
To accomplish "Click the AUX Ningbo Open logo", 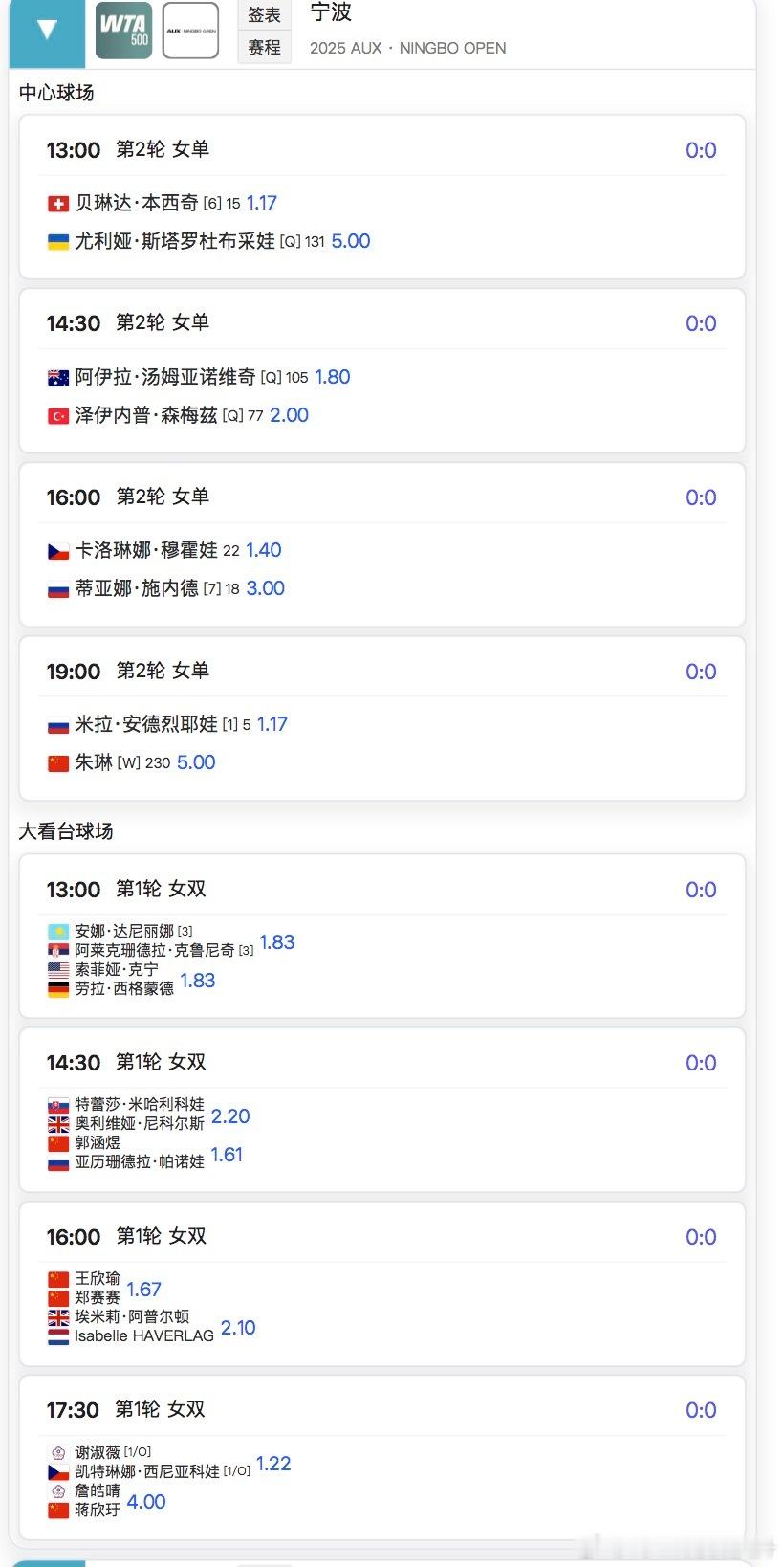I will (x=191, y=31).
